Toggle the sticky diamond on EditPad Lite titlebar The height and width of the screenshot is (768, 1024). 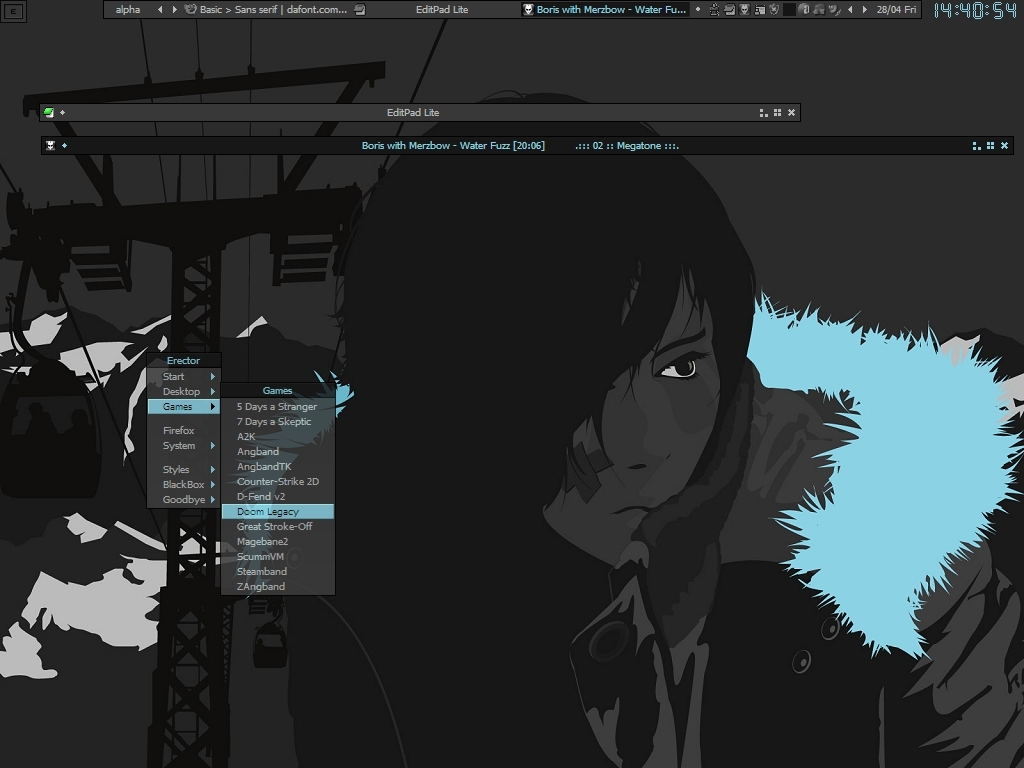click(63, 112)
